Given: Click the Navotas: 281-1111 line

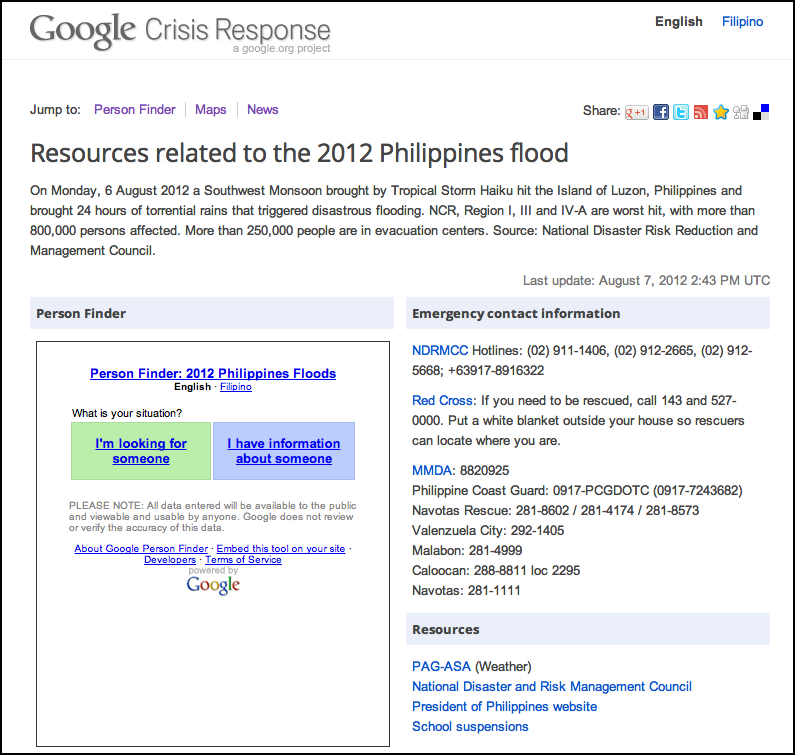Looking at the screenshot, I should click(x=466, y=590).
